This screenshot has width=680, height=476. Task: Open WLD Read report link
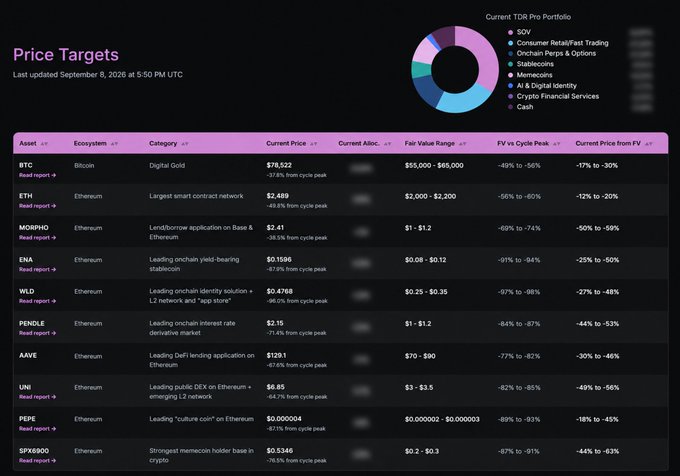(37, 301)
